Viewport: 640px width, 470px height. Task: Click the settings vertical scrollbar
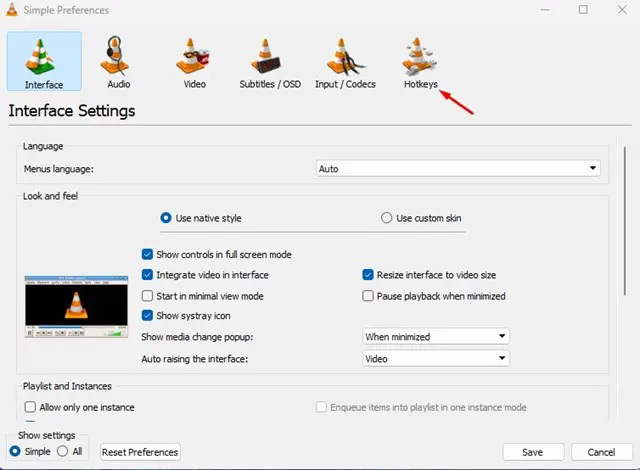point(625,220)
